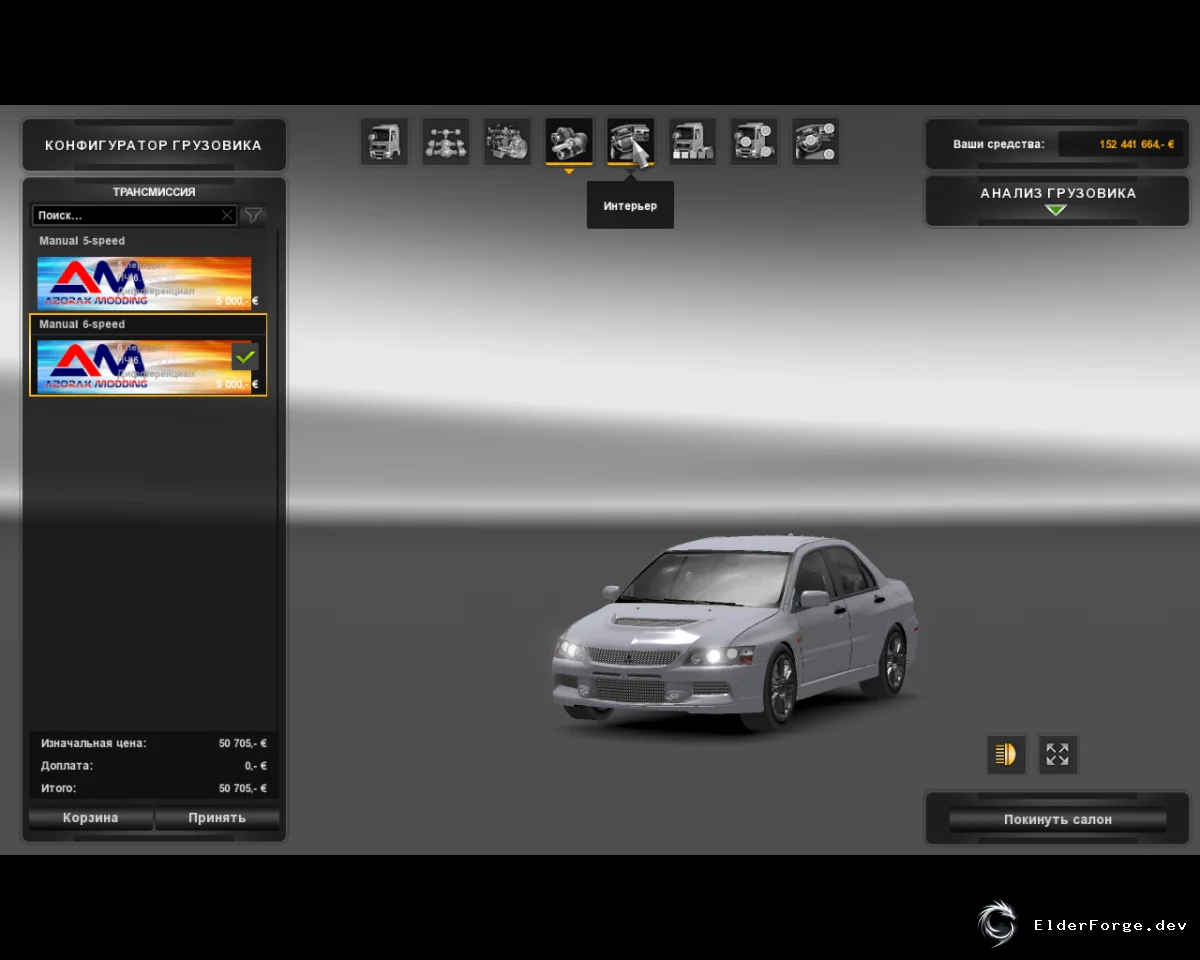The height and width of the screenshot is (960, 1200).
Task: Open the Корзина cart button
Action: pos(91,818)
